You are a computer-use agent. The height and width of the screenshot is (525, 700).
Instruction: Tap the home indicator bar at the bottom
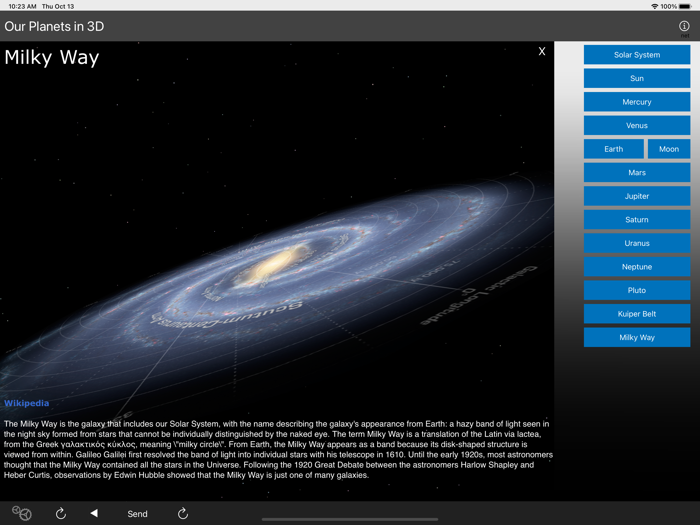click(x=350, y=520)
